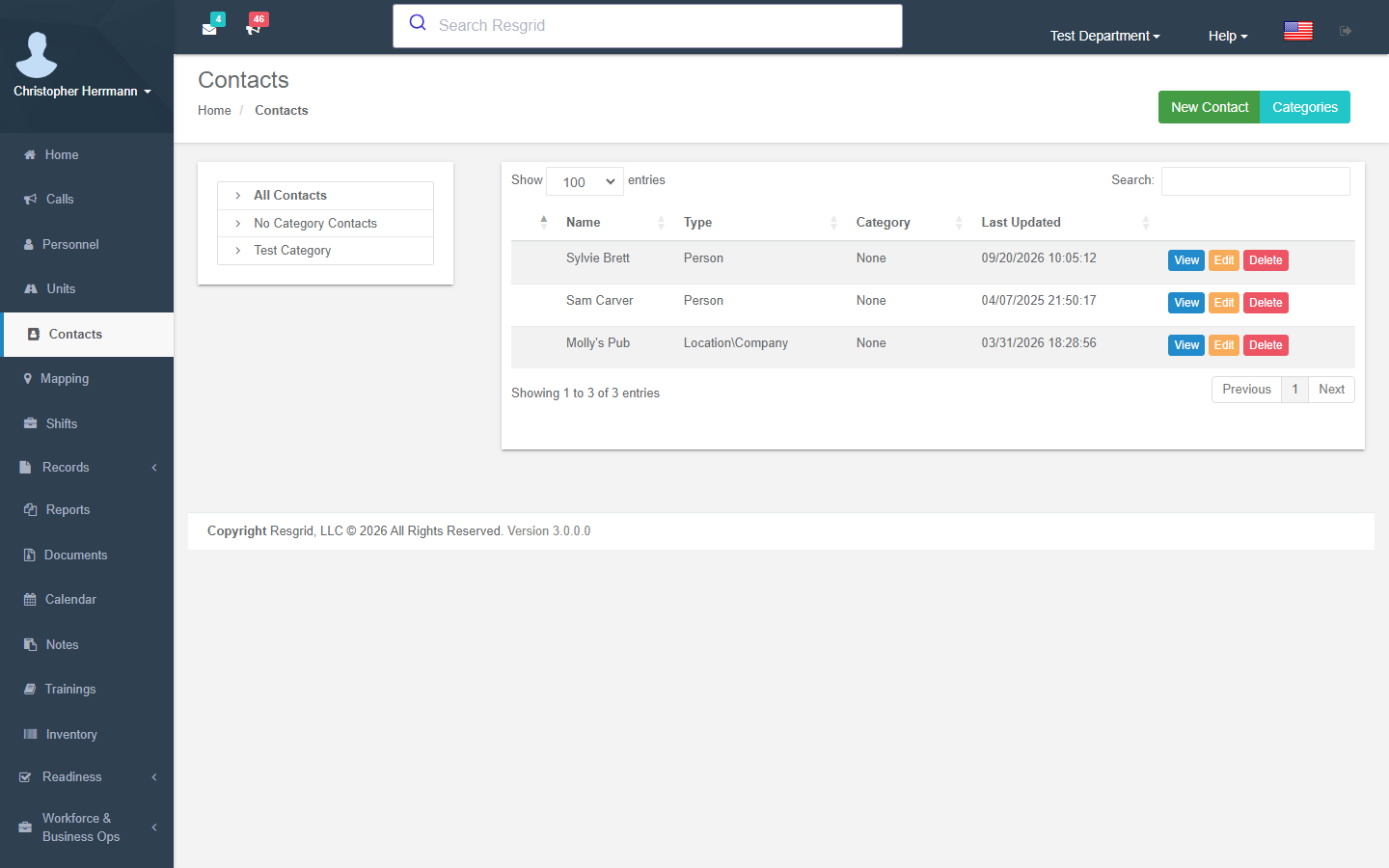Open the show entries count dropdown

(x=585, y=181)
